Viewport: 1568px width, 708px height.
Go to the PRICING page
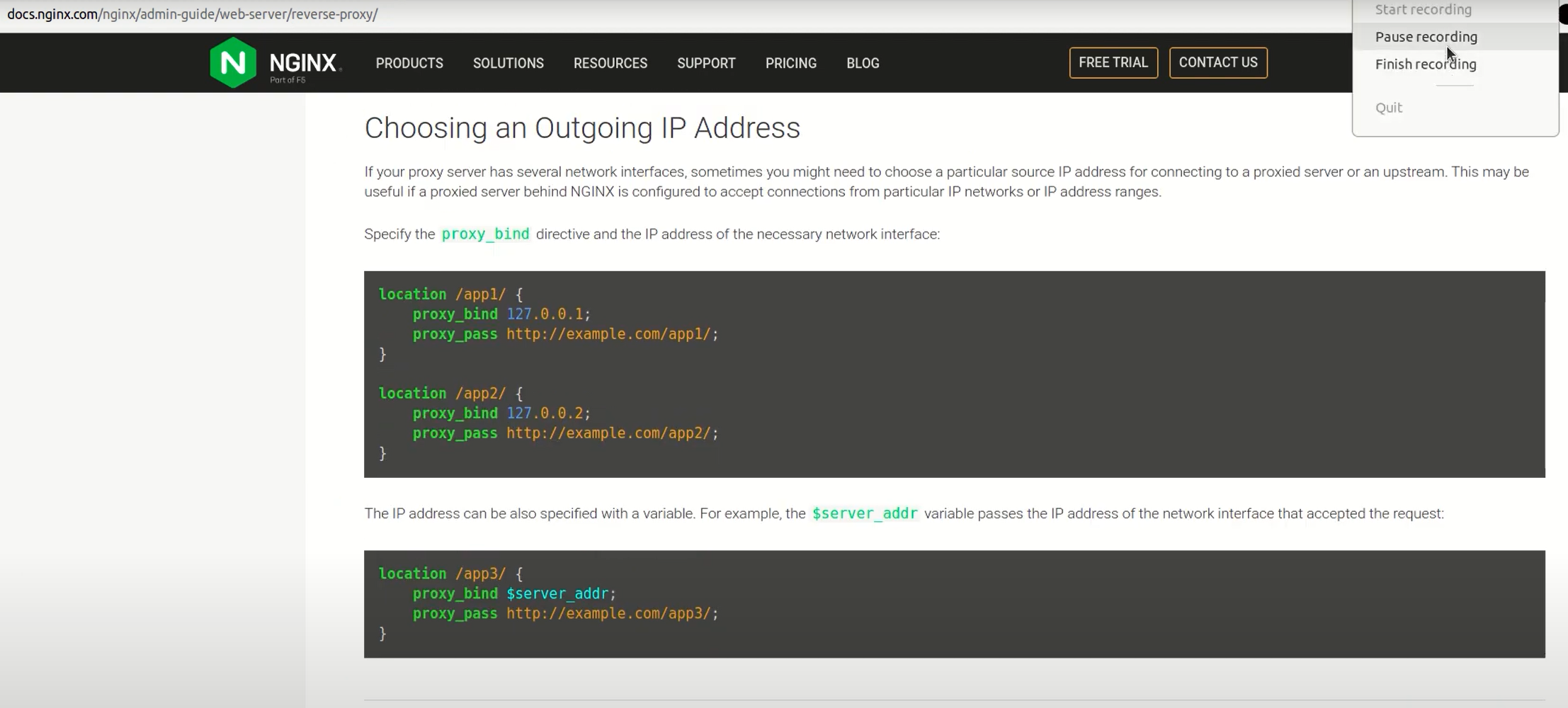click(791, 63)
